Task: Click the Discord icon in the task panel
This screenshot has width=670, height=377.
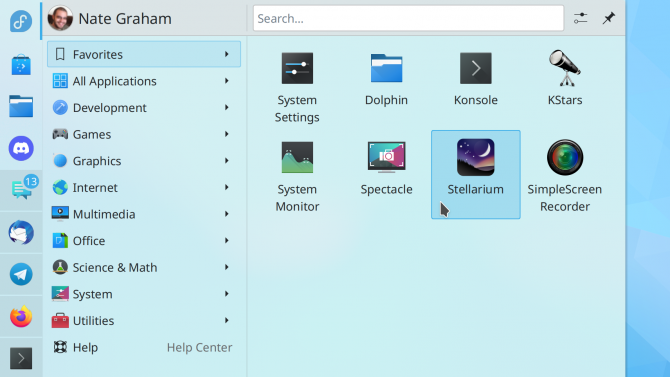Action: click(21, 148)
